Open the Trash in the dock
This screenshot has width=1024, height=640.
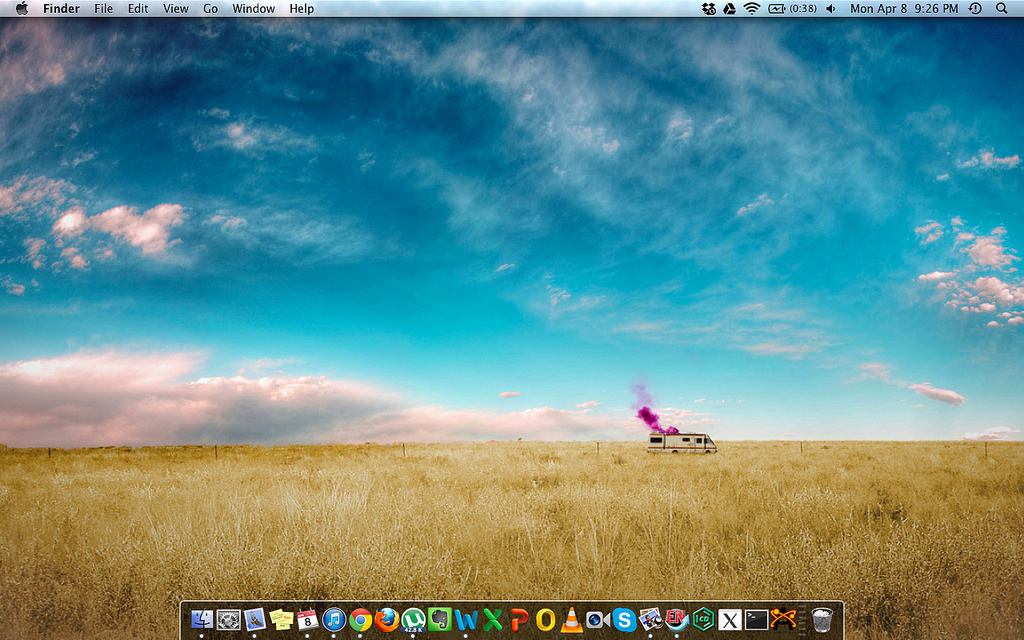tap(822, 619)
